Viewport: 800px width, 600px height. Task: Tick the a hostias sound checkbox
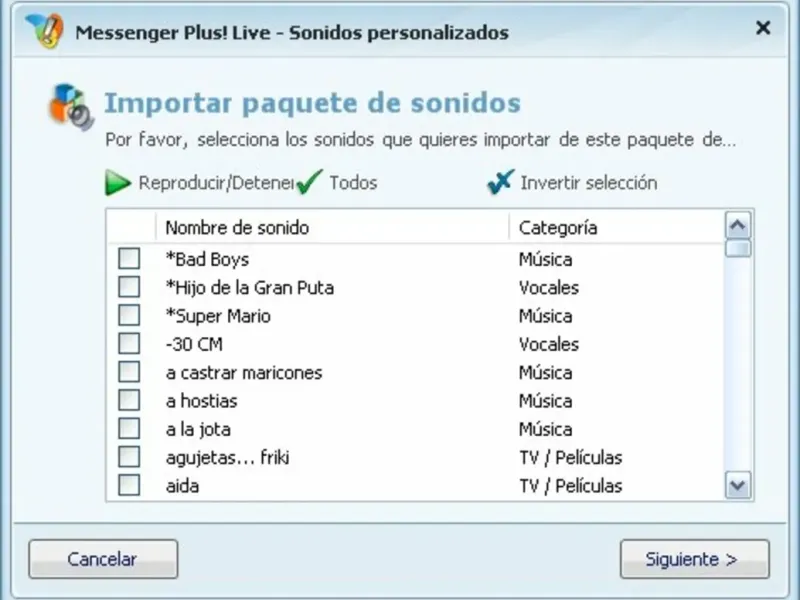[x=129, y=401]
